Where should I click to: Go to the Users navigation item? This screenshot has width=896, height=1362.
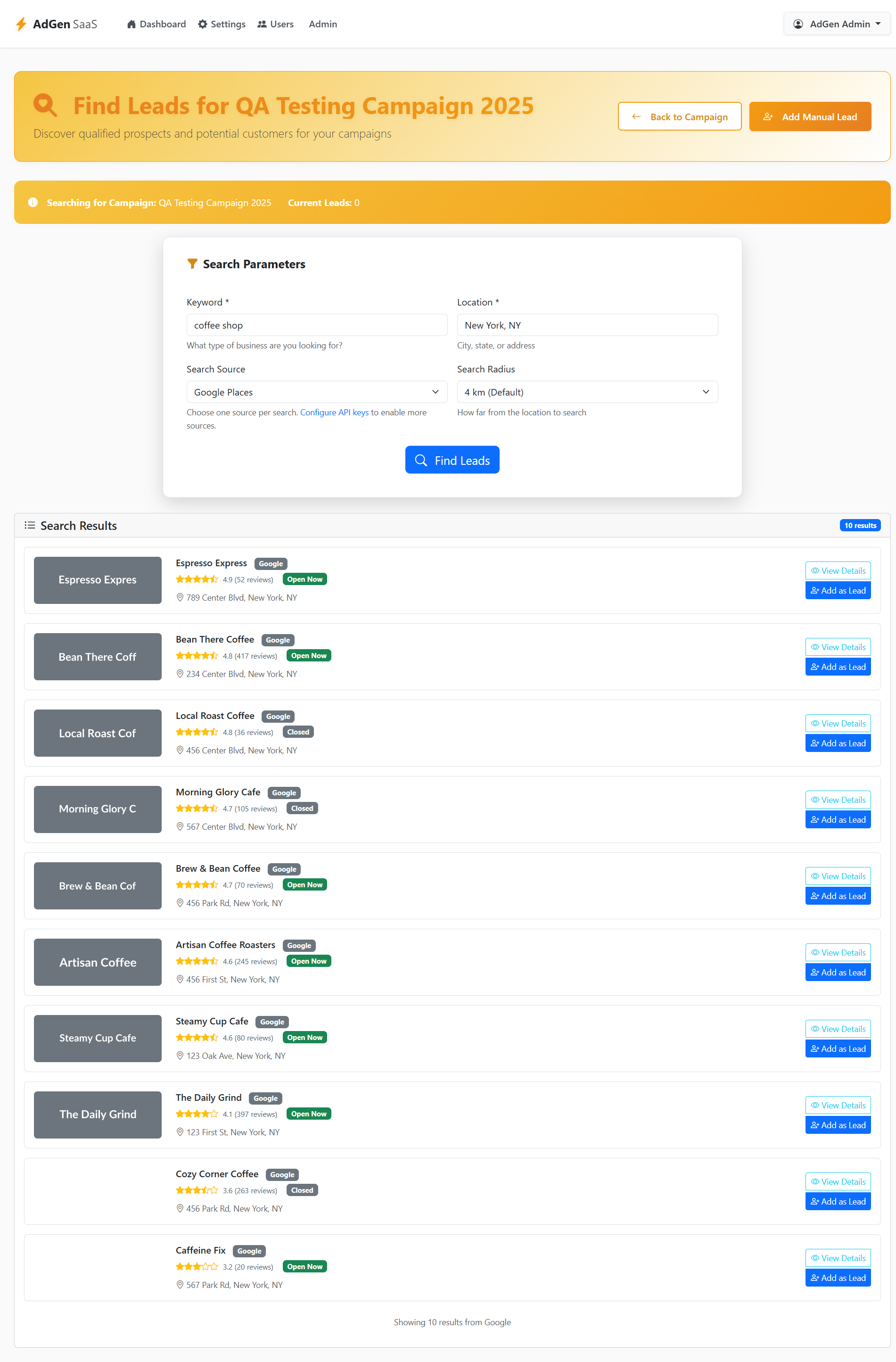pos(275,24)
